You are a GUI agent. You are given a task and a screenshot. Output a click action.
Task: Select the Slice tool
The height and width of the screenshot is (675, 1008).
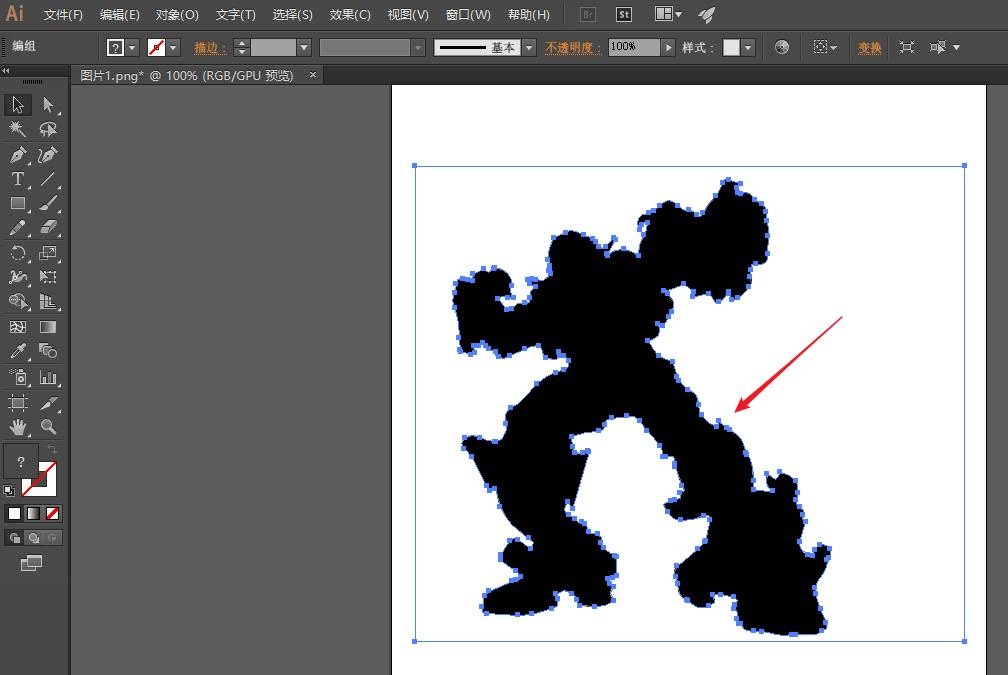(48, 402)
